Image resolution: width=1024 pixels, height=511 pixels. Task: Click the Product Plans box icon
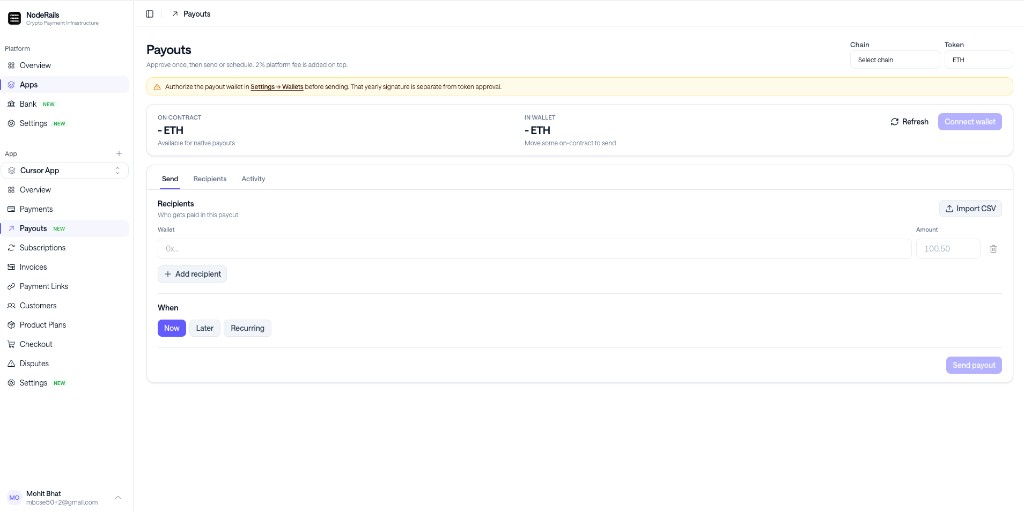(11, 325)
